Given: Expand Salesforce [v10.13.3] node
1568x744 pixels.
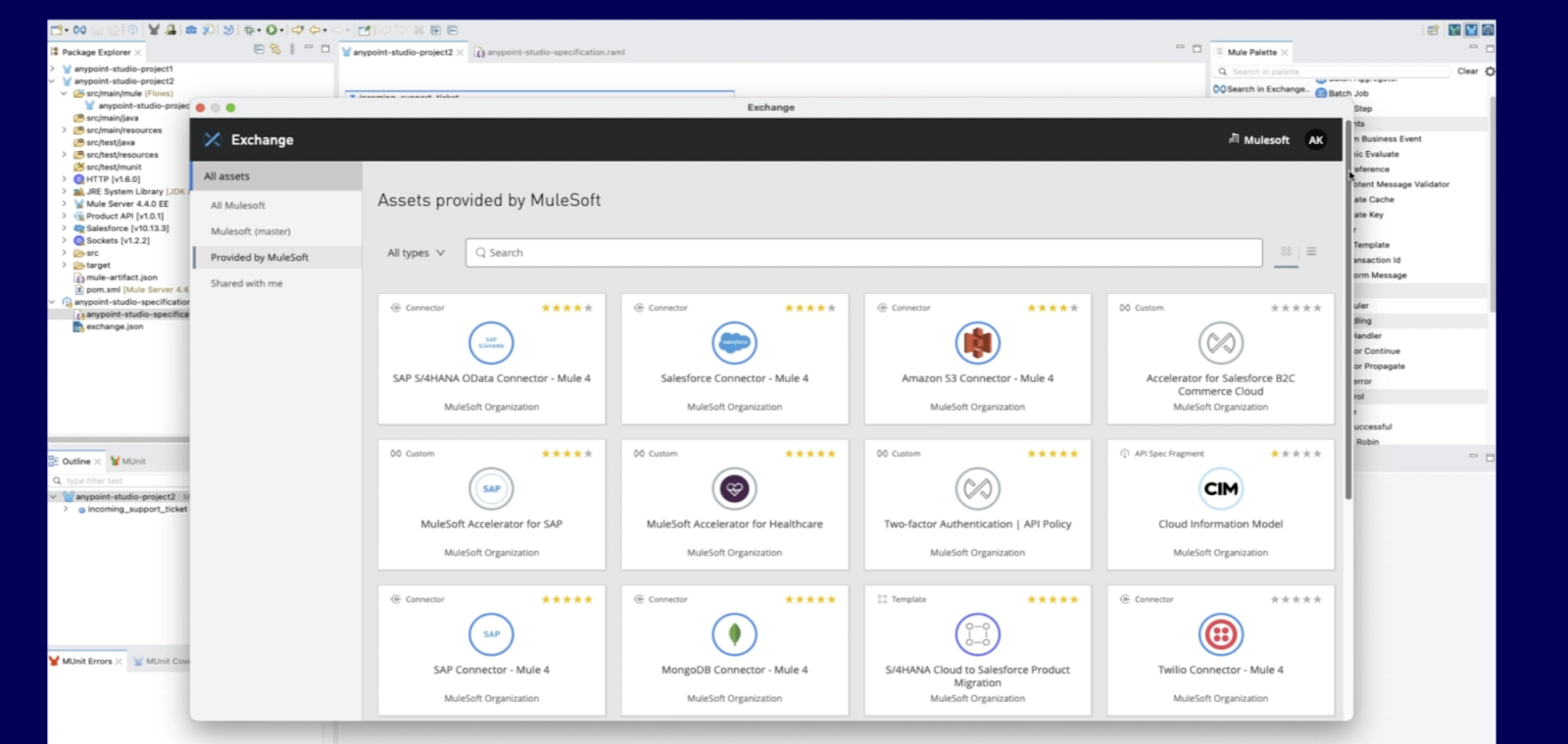Looking at the screenshot, I should pyautogui.click(x=65, y=228).
